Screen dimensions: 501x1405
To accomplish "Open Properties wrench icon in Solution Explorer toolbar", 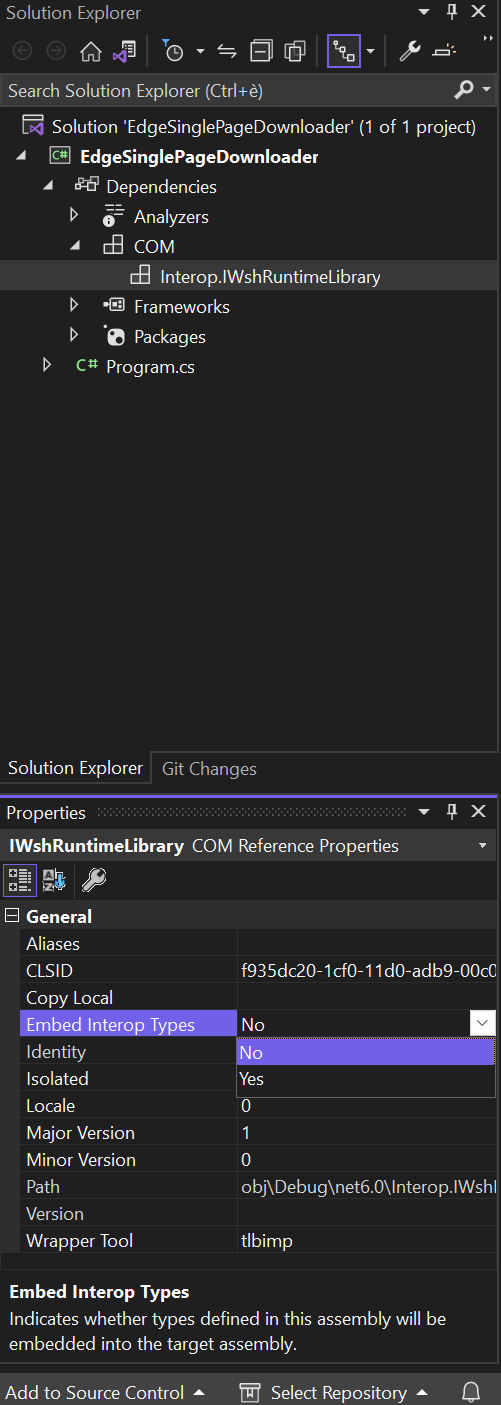I will tap(409, 51).
